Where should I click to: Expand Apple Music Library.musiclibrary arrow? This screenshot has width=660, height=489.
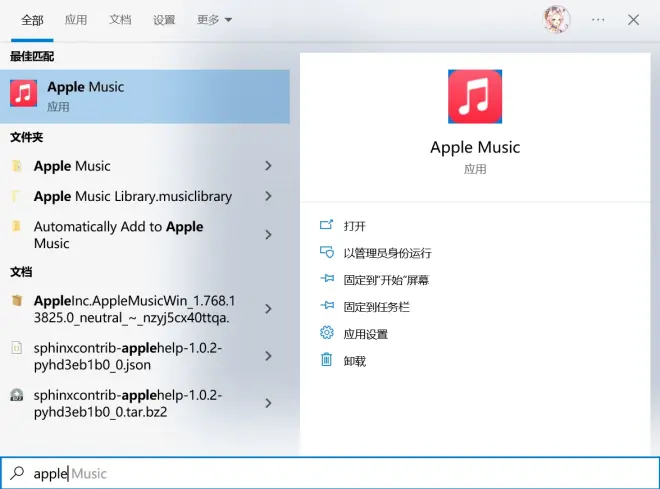pyautogui.click(x=268, y=196)
